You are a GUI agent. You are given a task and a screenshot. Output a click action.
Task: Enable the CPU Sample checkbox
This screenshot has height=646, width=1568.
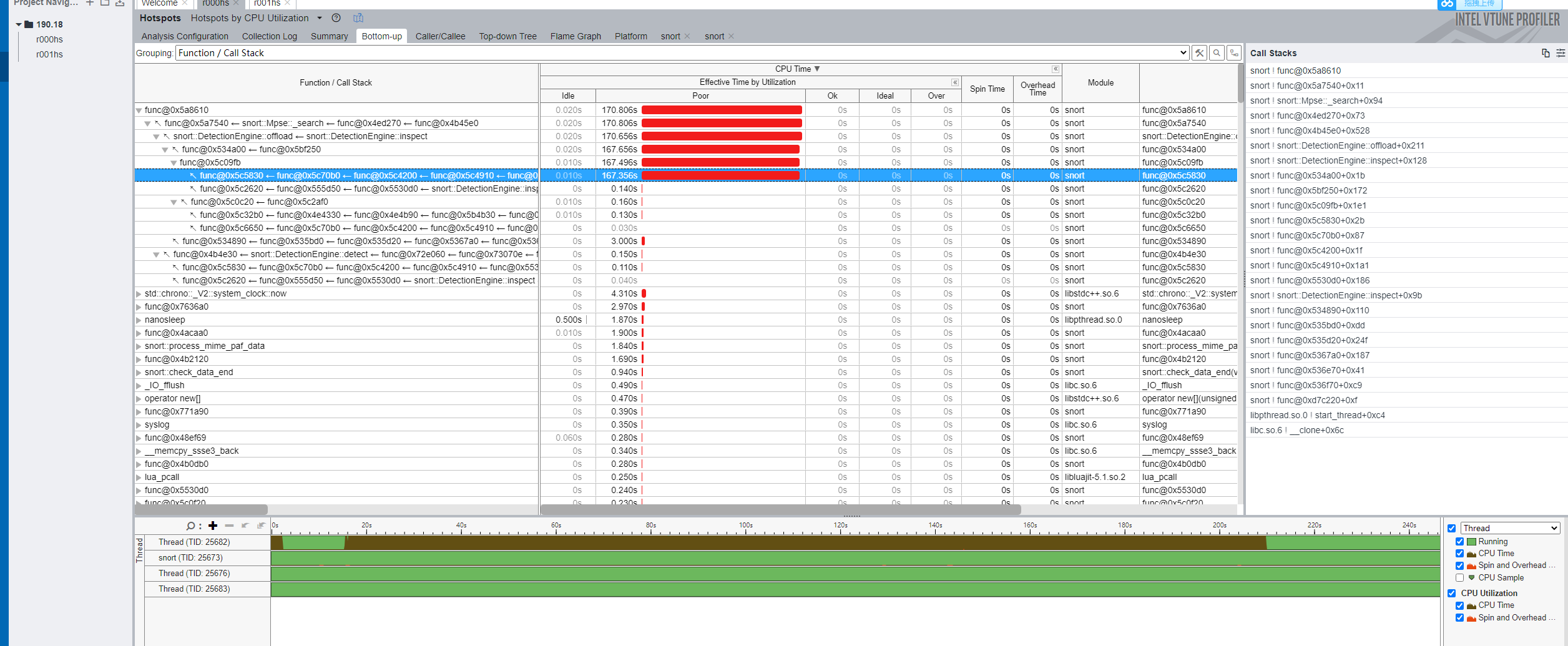click(x=1459, y=577)
